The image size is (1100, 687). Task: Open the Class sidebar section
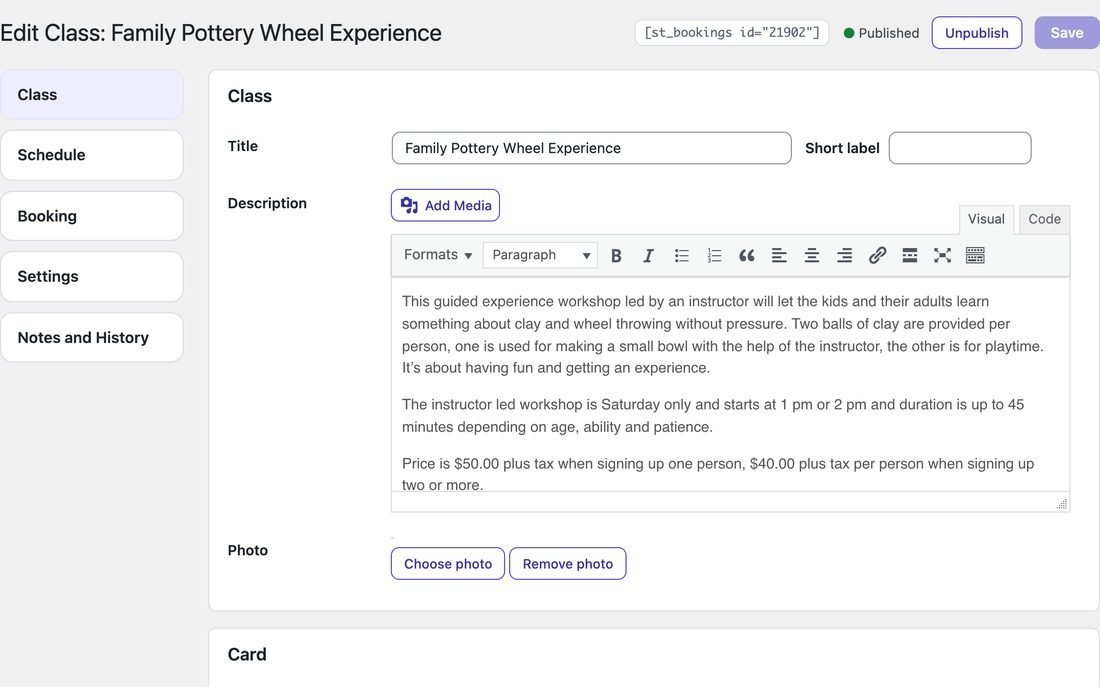point(92,95)
